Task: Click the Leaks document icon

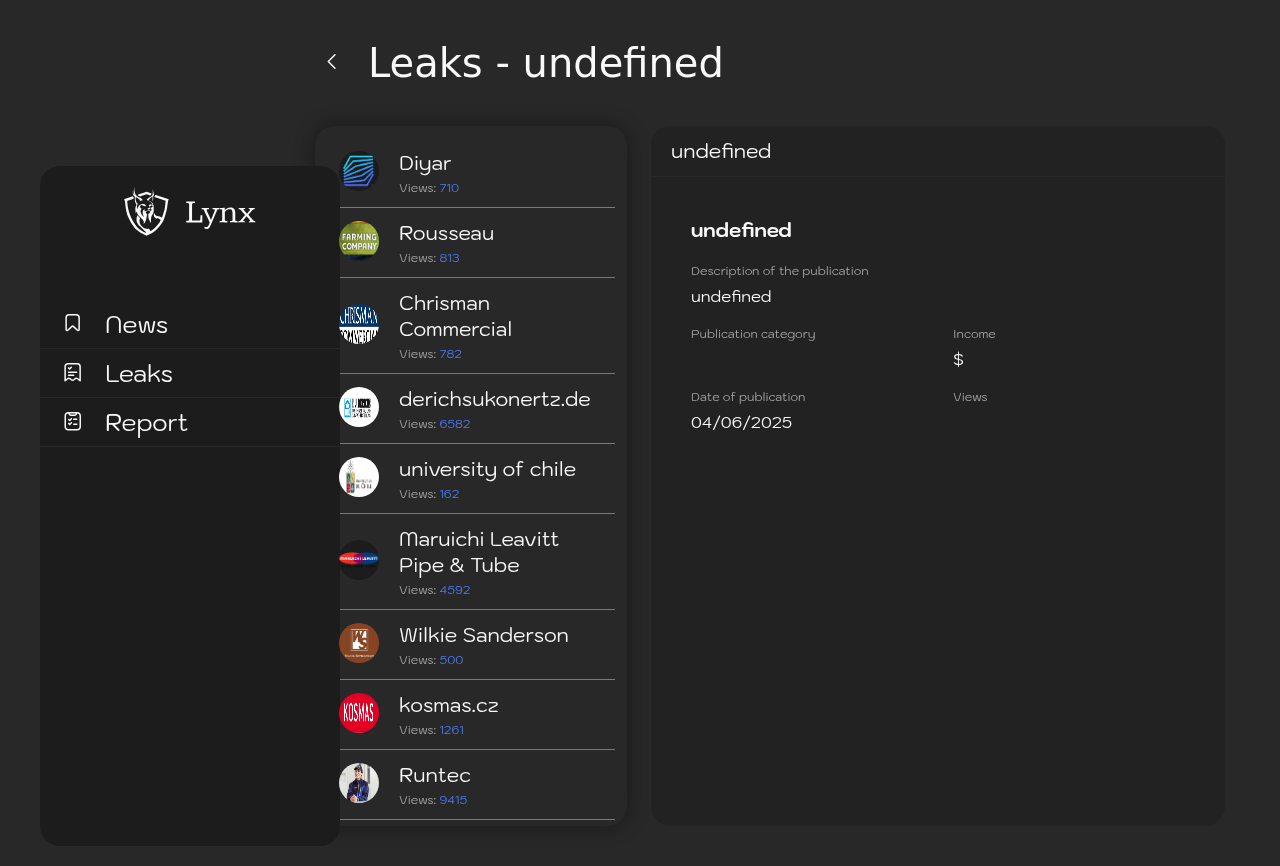Action: tap(73, 372)
